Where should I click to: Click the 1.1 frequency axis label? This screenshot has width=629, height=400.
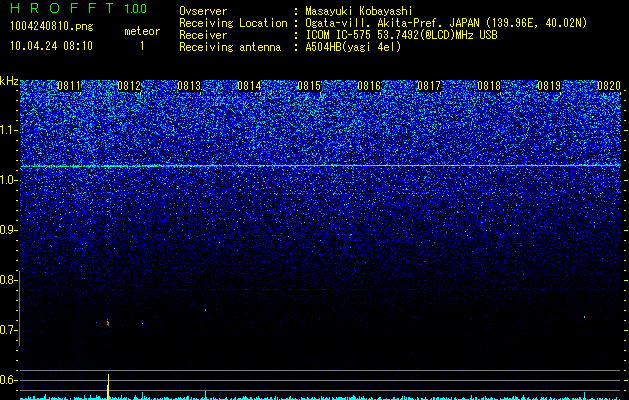8,130
